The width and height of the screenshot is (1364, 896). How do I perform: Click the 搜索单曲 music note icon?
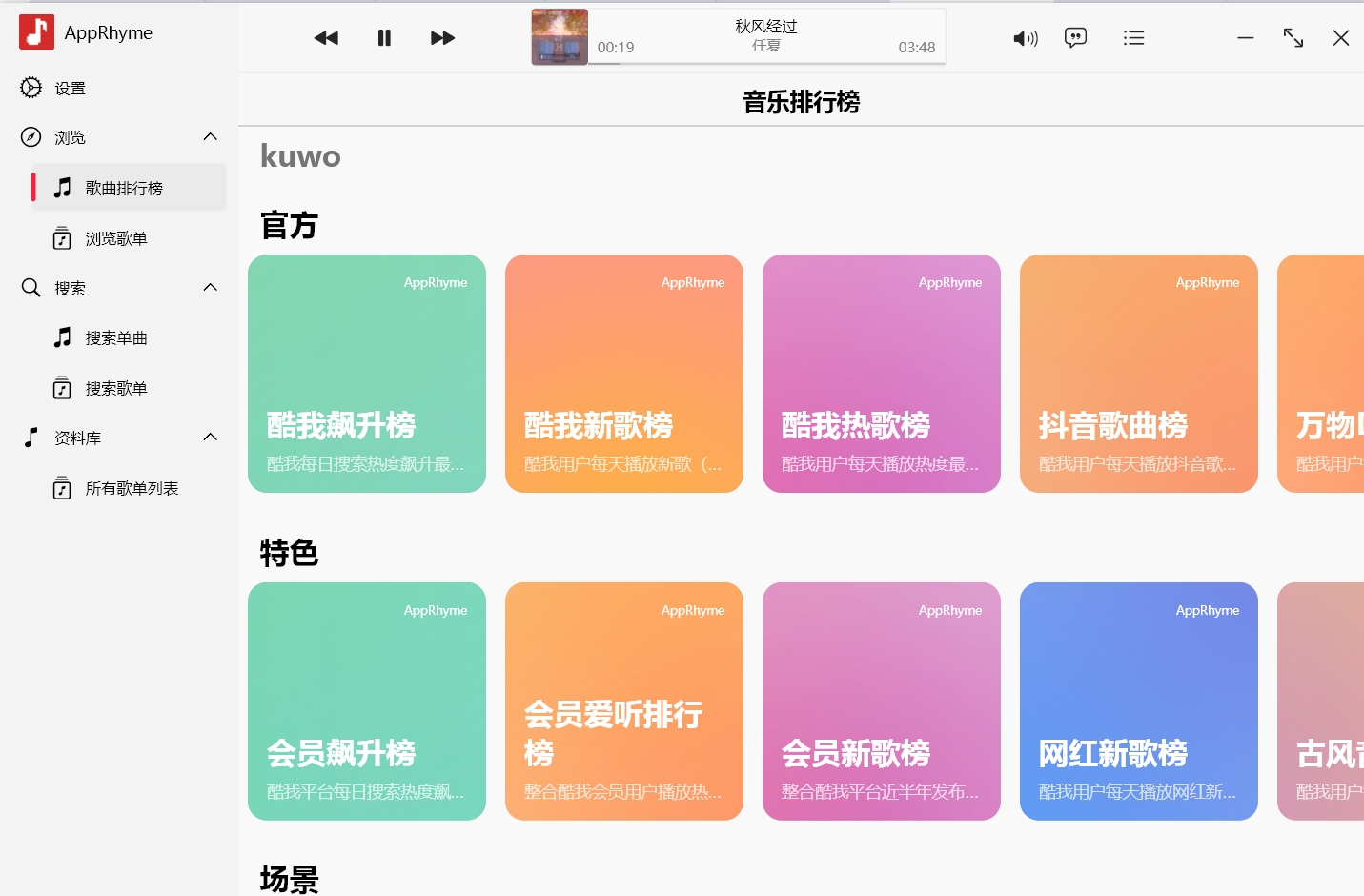tap(63, 337)
